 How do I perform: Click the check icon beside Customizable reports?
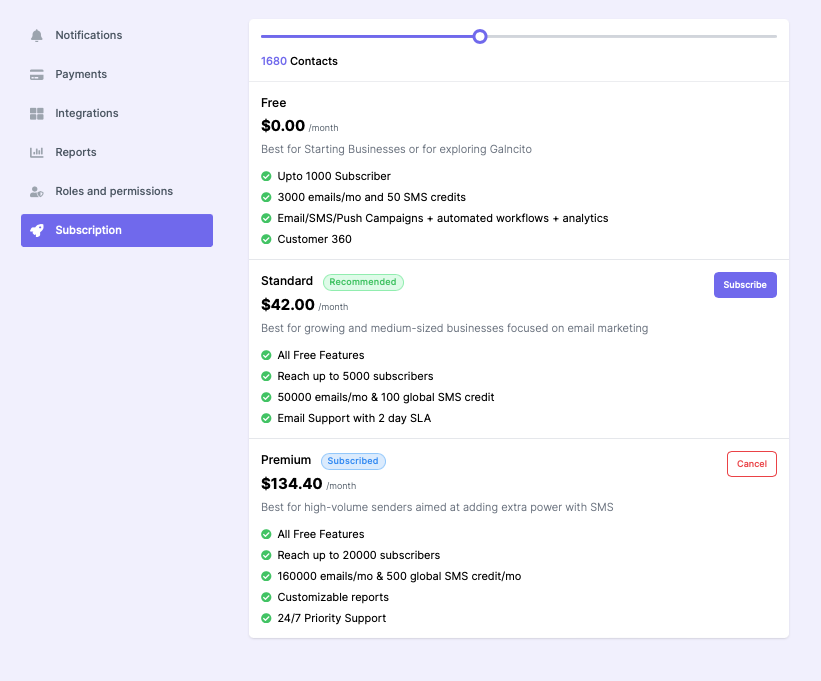(x=266, y=597)
